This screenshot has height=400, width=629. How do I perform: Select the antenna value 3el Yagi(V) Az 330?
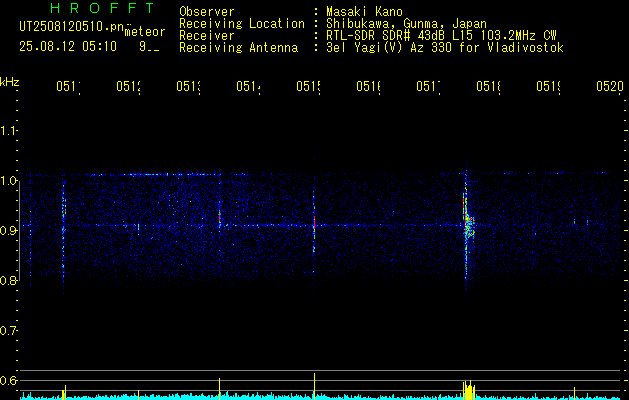pyautogui.click(x=391, y=48)
